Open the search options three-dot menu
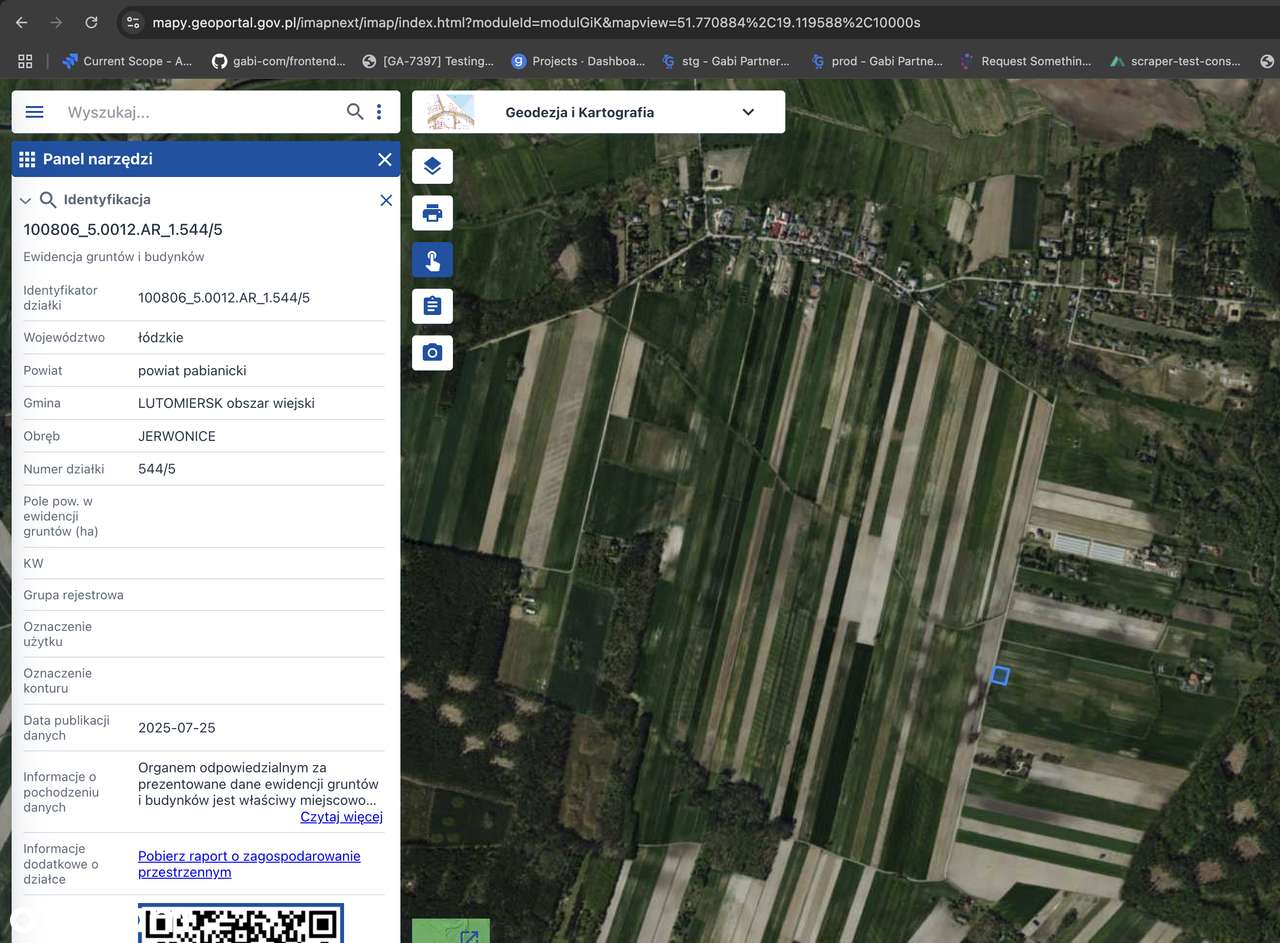The image size is (1280, 943). pyautogui.click(x=379, y=112)
